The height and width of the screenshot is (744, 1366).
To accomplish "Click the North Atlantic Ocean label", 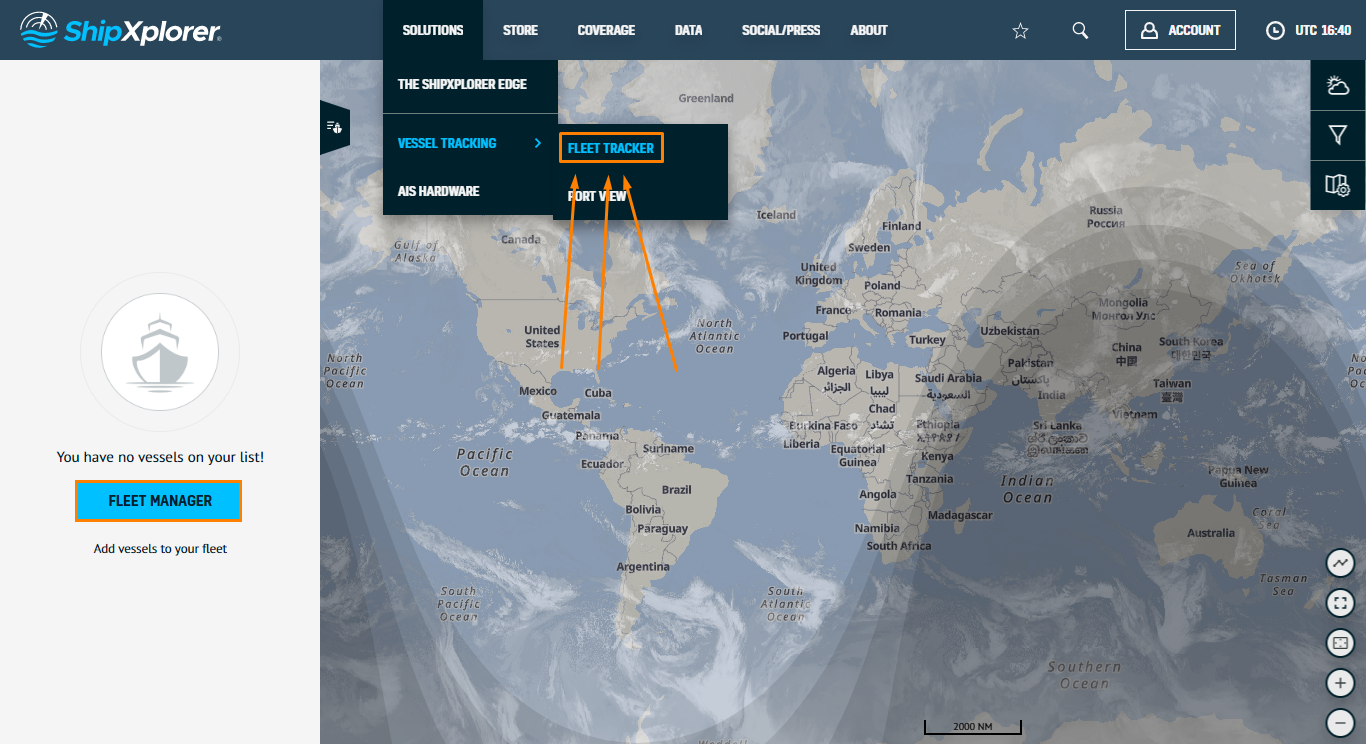I will pyautogui.click(x=715, y=336).
